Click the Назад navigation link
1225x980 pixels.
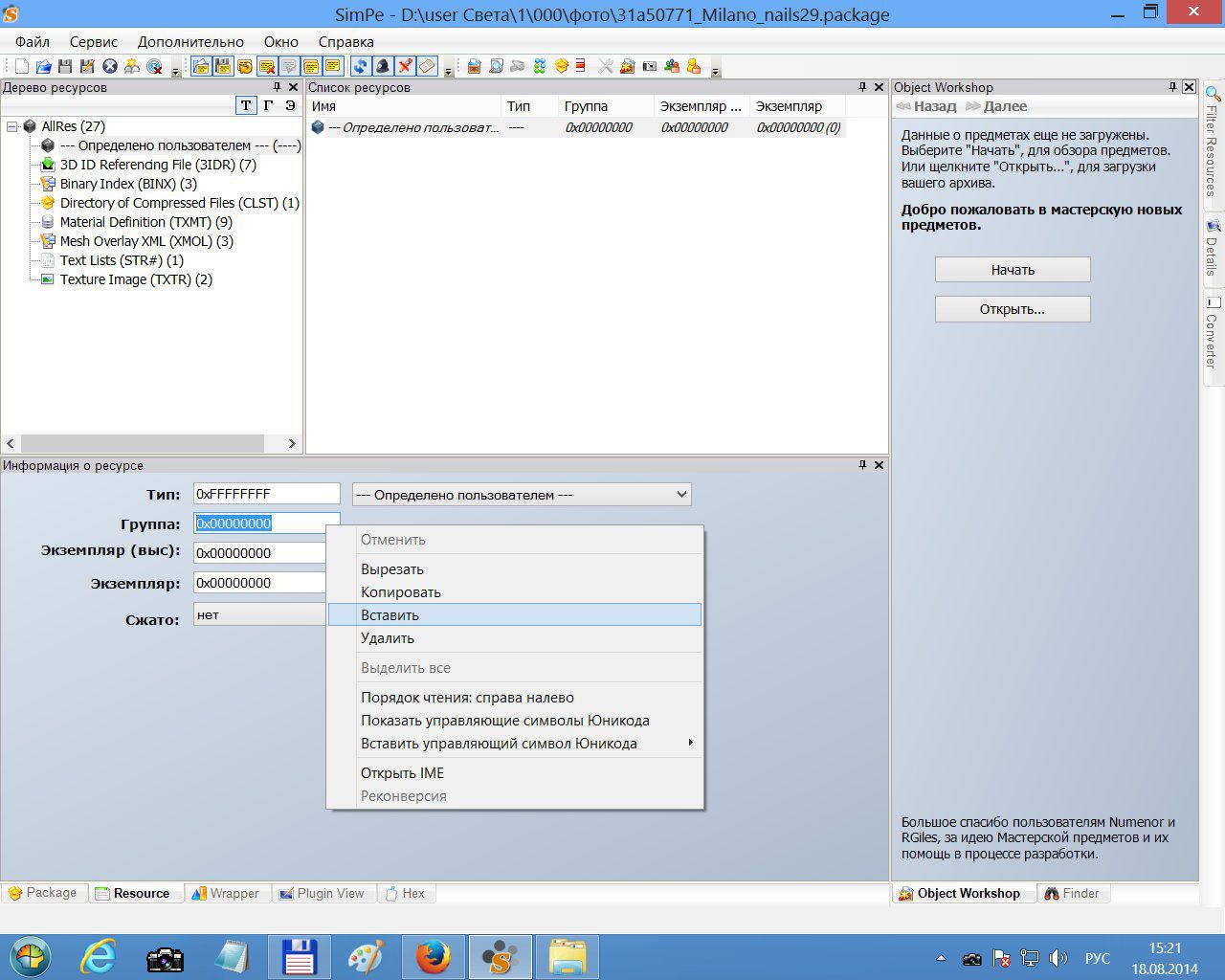[x=925, y=106]
